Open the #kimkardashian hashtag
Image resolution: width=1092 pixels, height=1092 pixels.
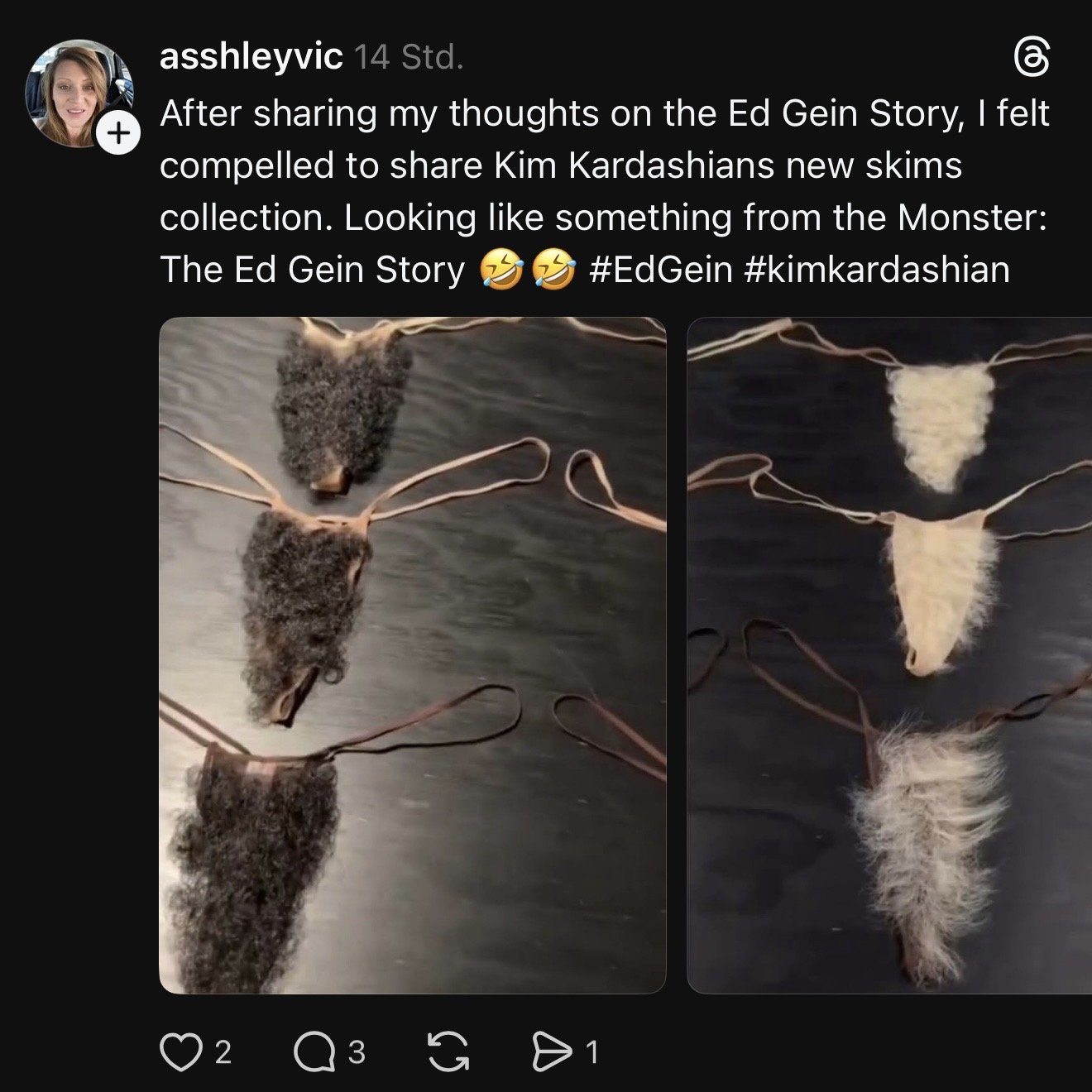[x=877, y=270]
